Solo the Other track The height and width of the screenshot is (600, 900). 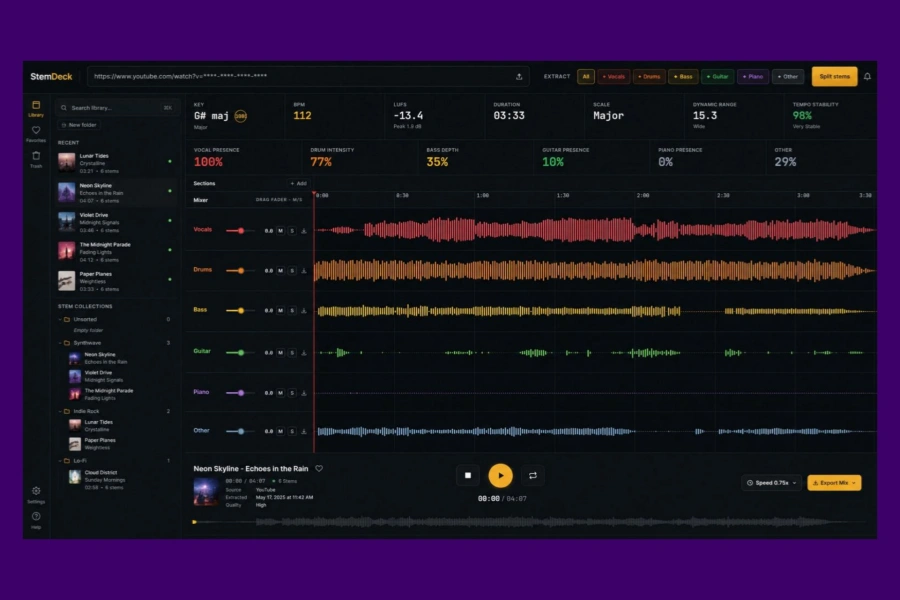pyautogui.click(x=292, y=431)
